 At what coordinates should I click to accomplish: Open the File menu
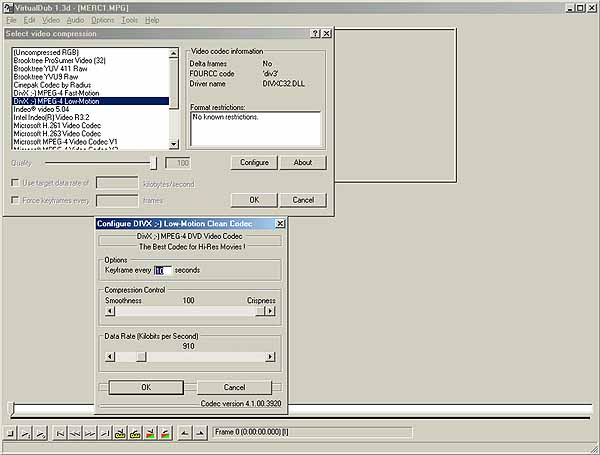pyautogui.click(x=11, y=20)
